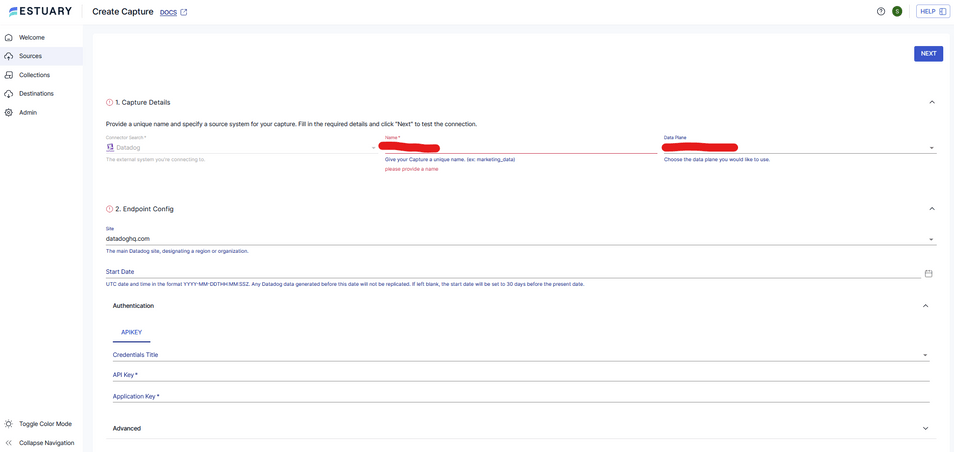Click the Welcome home icon in sidebar

pyautogui.click(x=9, y=38)
